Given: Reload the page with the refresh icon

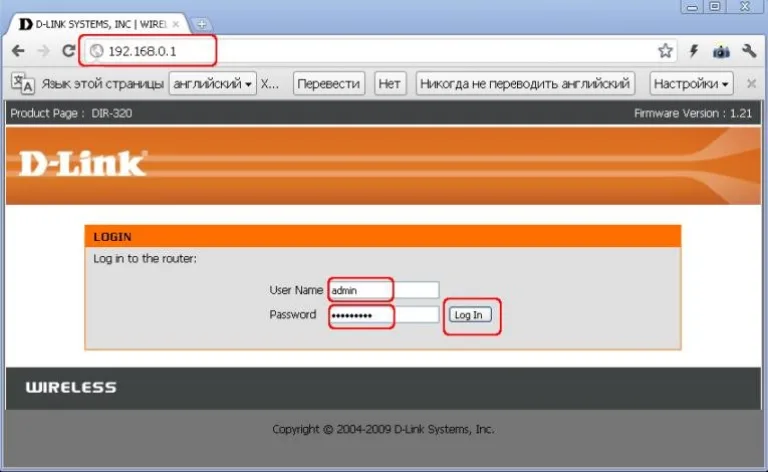Looking at the screenshot, I should (69, 50).
